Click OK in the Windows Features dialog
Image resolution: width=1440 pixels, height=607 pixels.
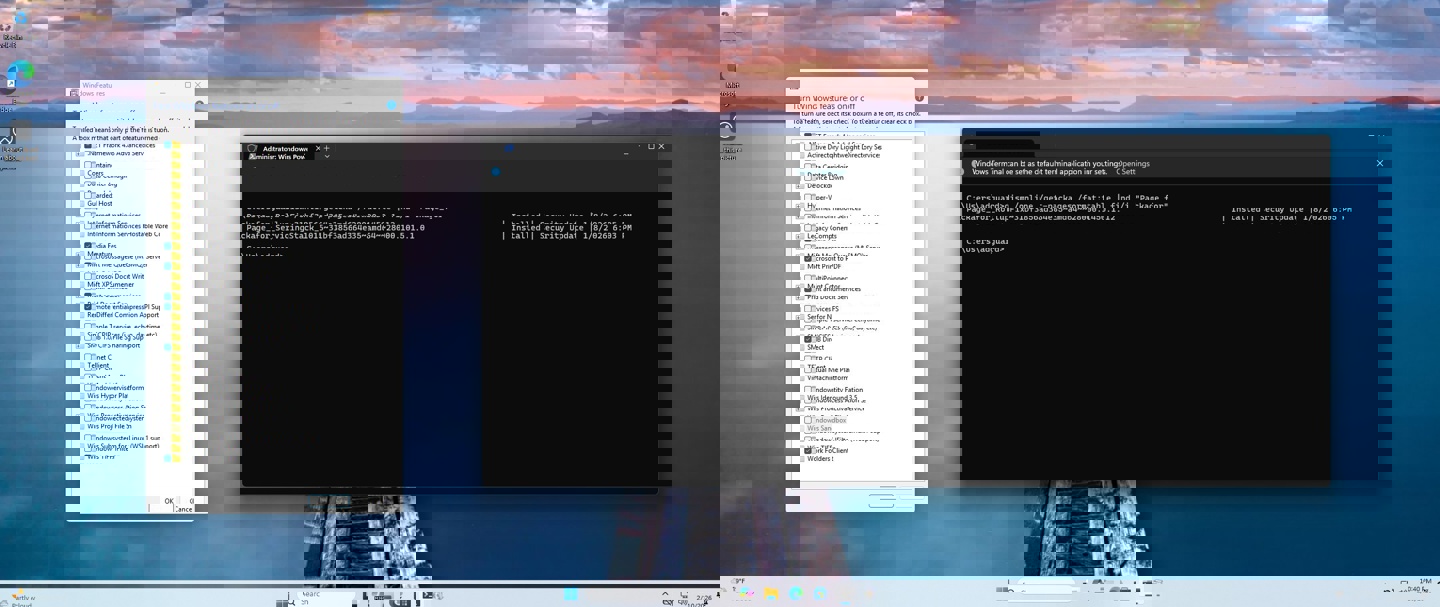(169, 501)
